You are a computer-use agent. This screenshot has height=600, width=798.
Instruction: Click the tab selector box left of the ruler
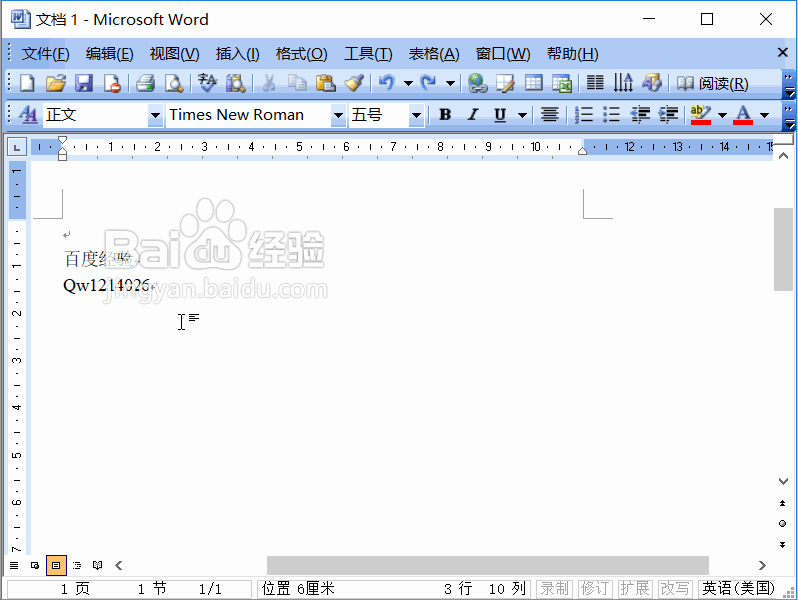[17, 148]
